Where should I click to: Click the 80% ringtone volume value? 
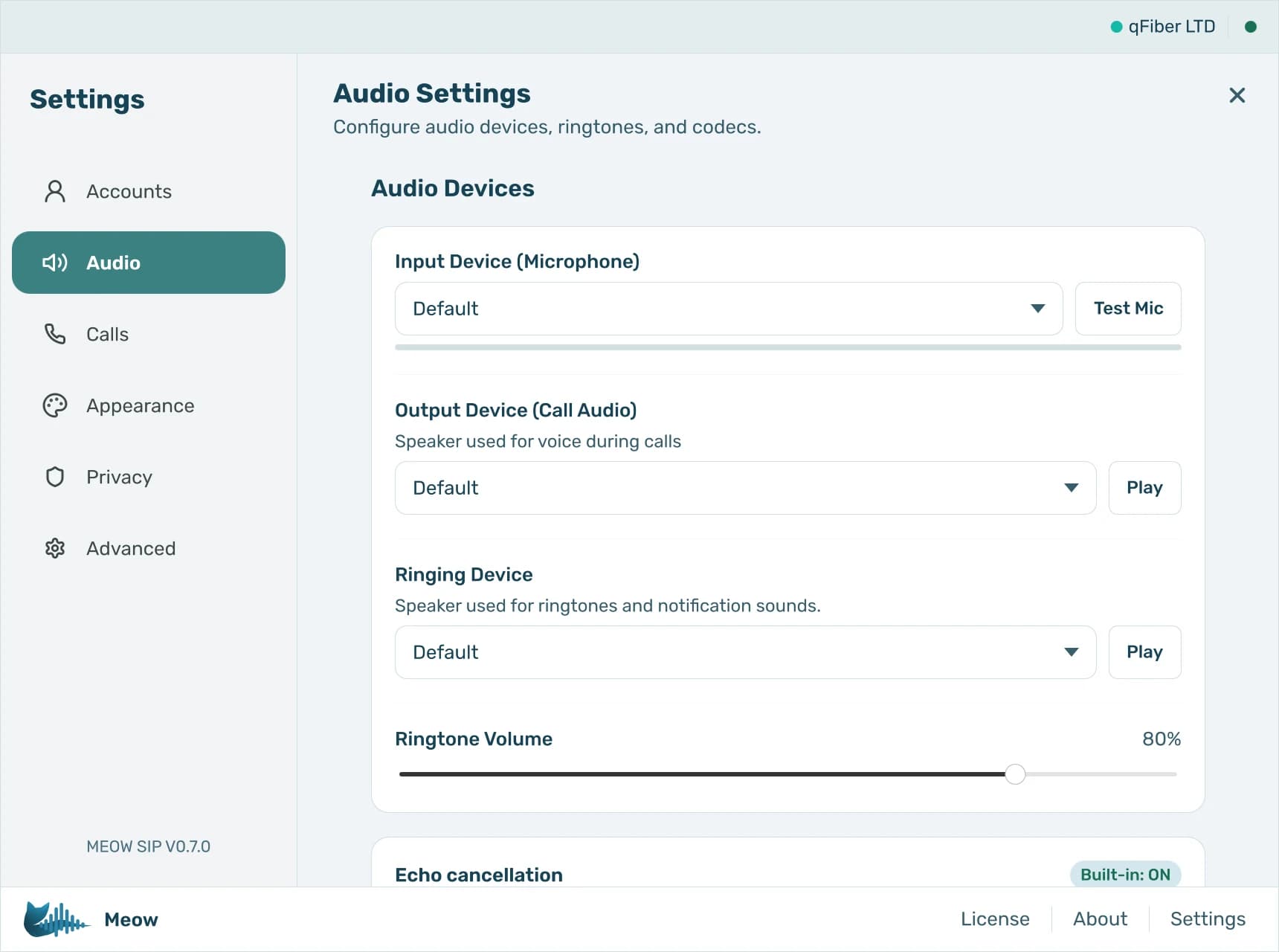pos(1162,739)
